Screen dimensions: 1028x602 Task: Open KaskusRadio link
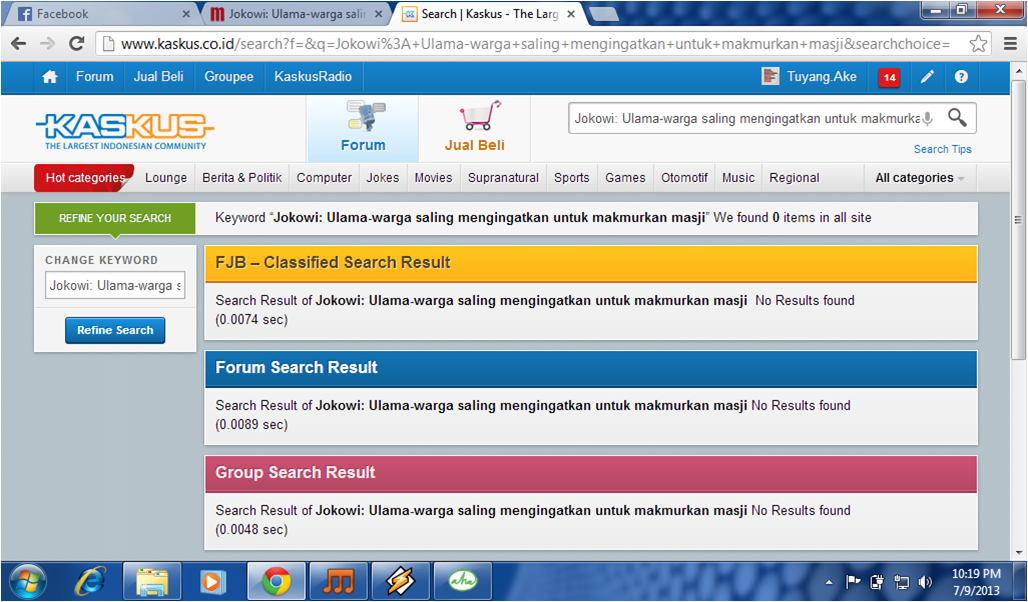(x=313, y=77)
